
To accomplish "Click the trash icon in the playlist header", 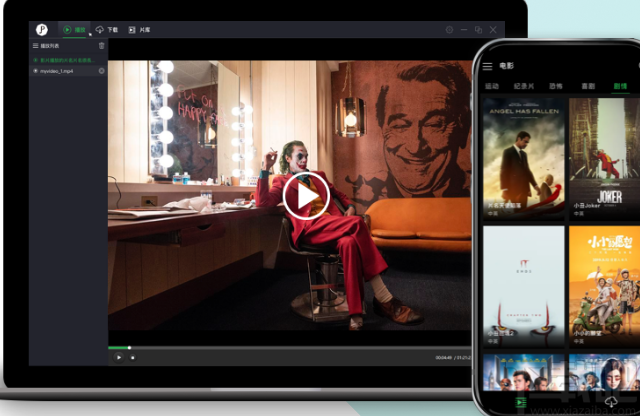I will coord(101,46).
